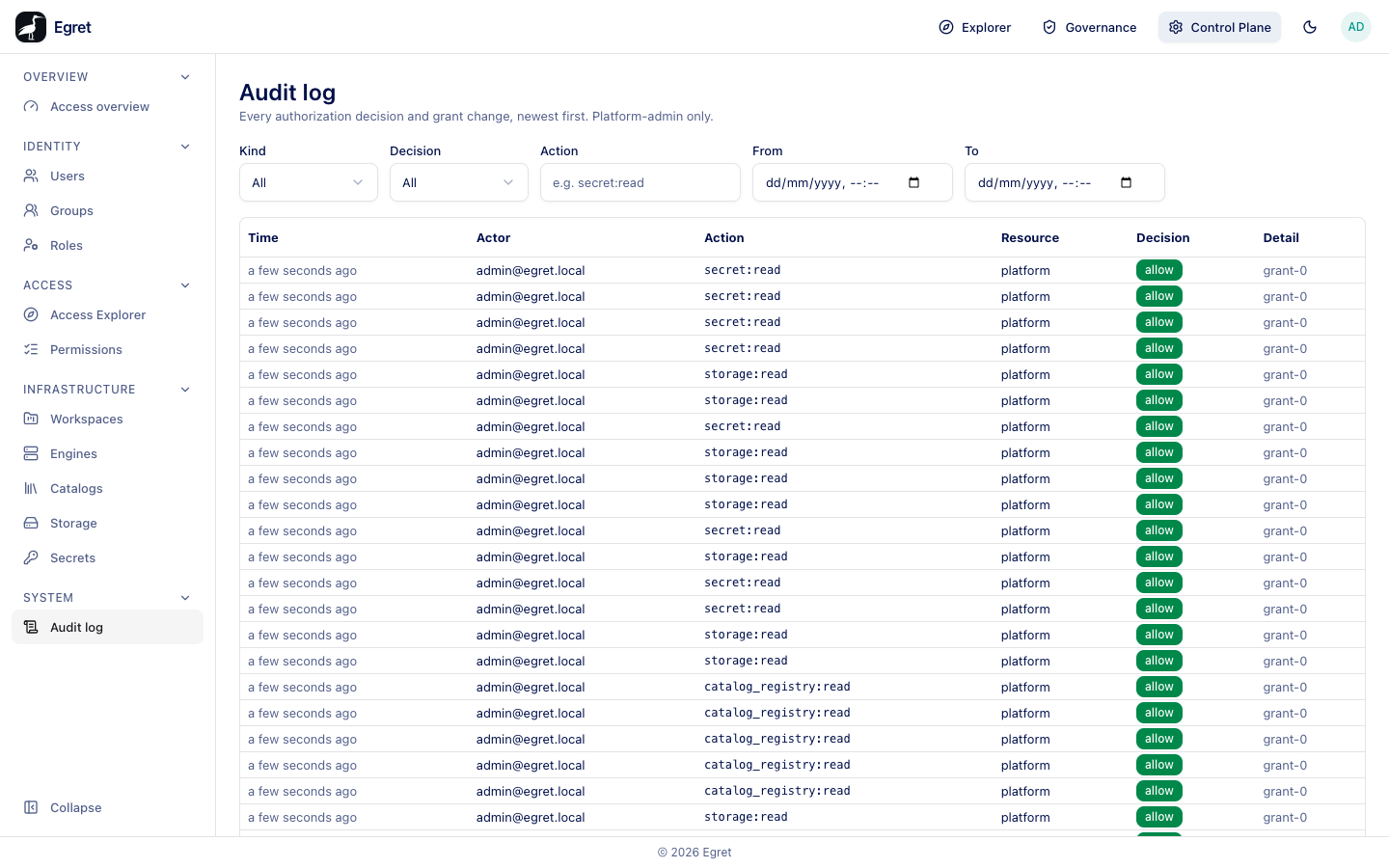Click the Groups icon in sidebar

pos(31,211)
